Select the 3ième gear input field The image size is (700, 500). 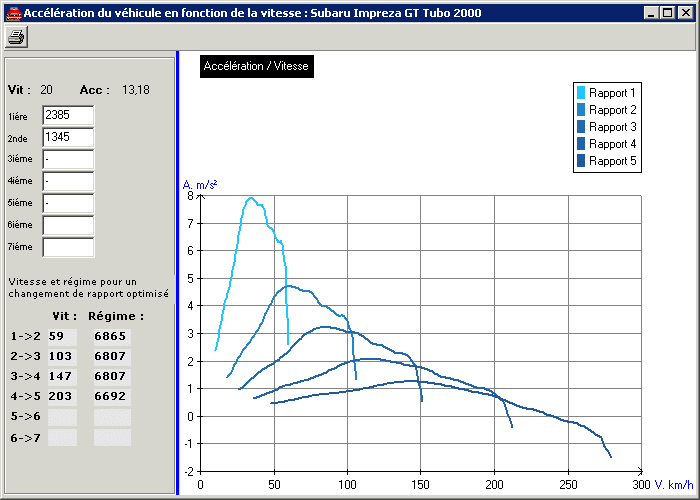[x=68, y=160]
